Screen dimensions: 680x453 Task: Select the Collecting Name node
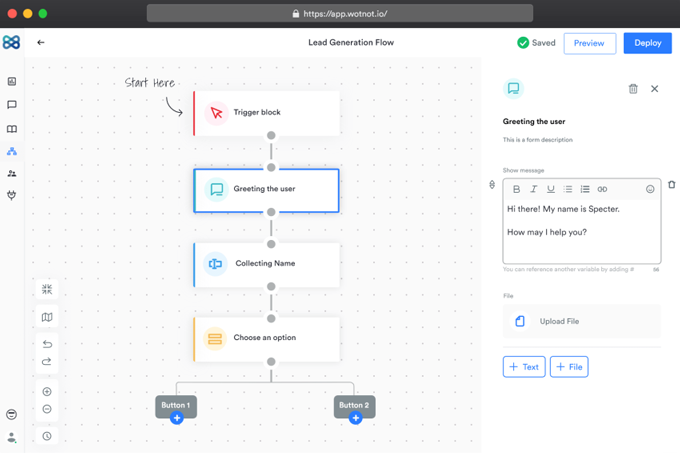coord(266,264)
